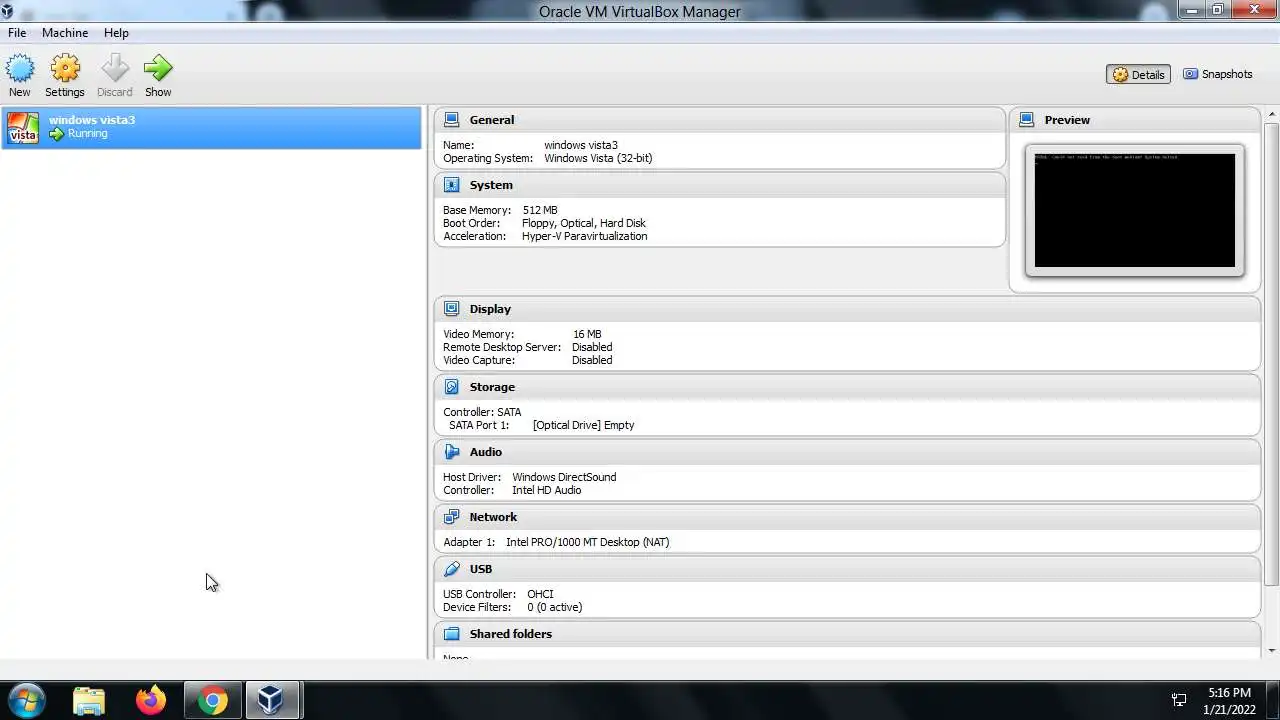Open the Help menu
1280x720 pixels.
coord(116,33)
